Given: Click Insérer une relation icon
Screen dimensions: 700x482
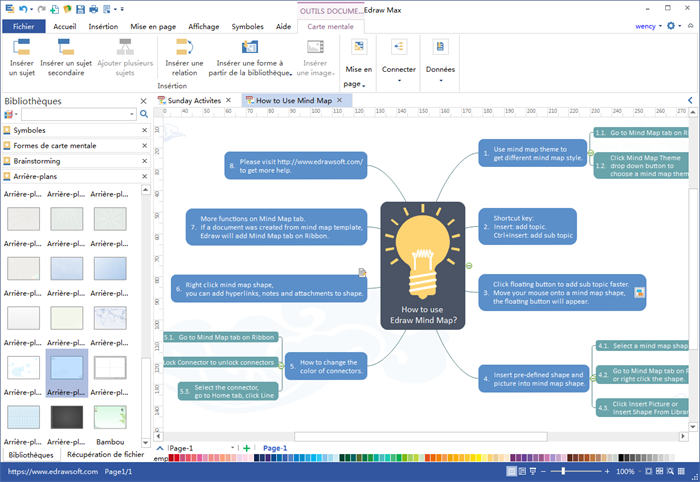Looking at the screenshot, I should pyautogui.click(x=183, y=48).
